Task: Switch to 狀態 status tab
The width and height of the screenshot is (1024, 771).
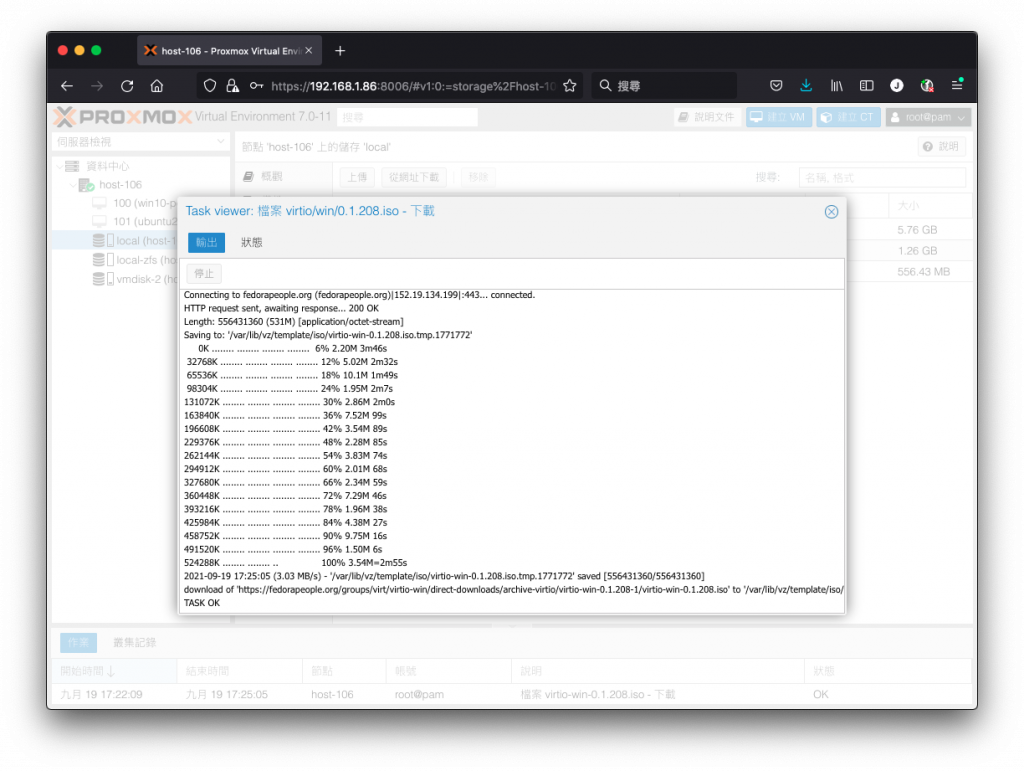Action: tap(251, 242)
